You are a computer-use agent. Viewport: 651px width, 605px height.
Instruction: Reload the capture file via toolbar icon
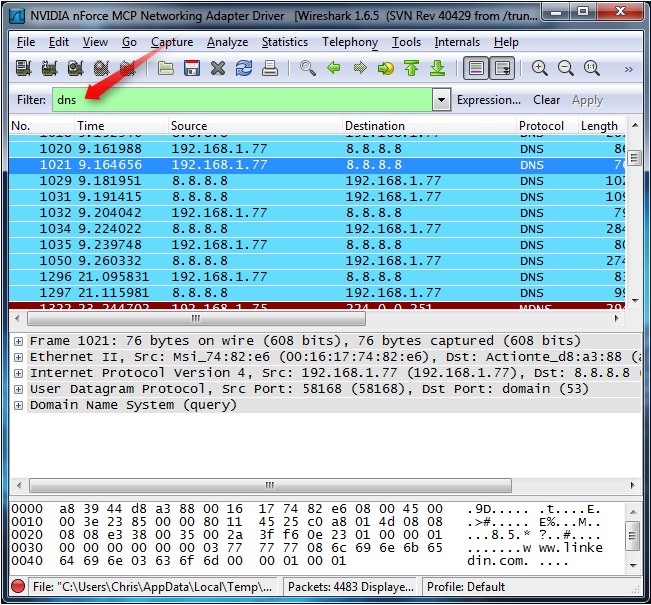pos(244,69)
